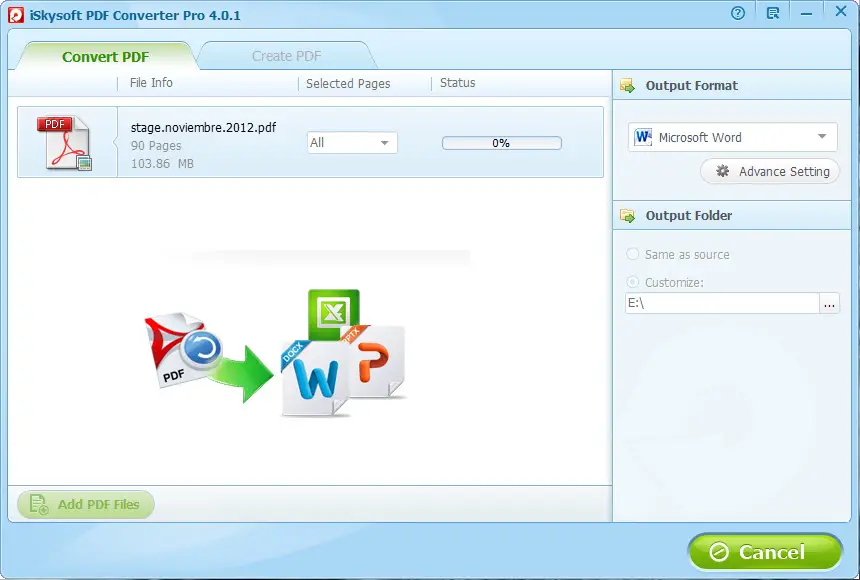Click the registration icon in title bar

[x=773, y=13]
